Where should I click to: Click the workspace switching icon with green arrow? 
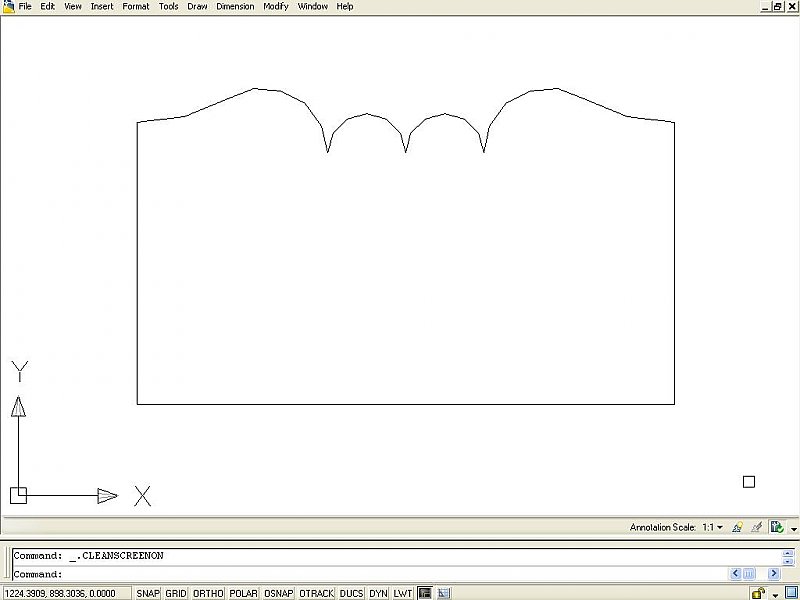click(777, 527)
